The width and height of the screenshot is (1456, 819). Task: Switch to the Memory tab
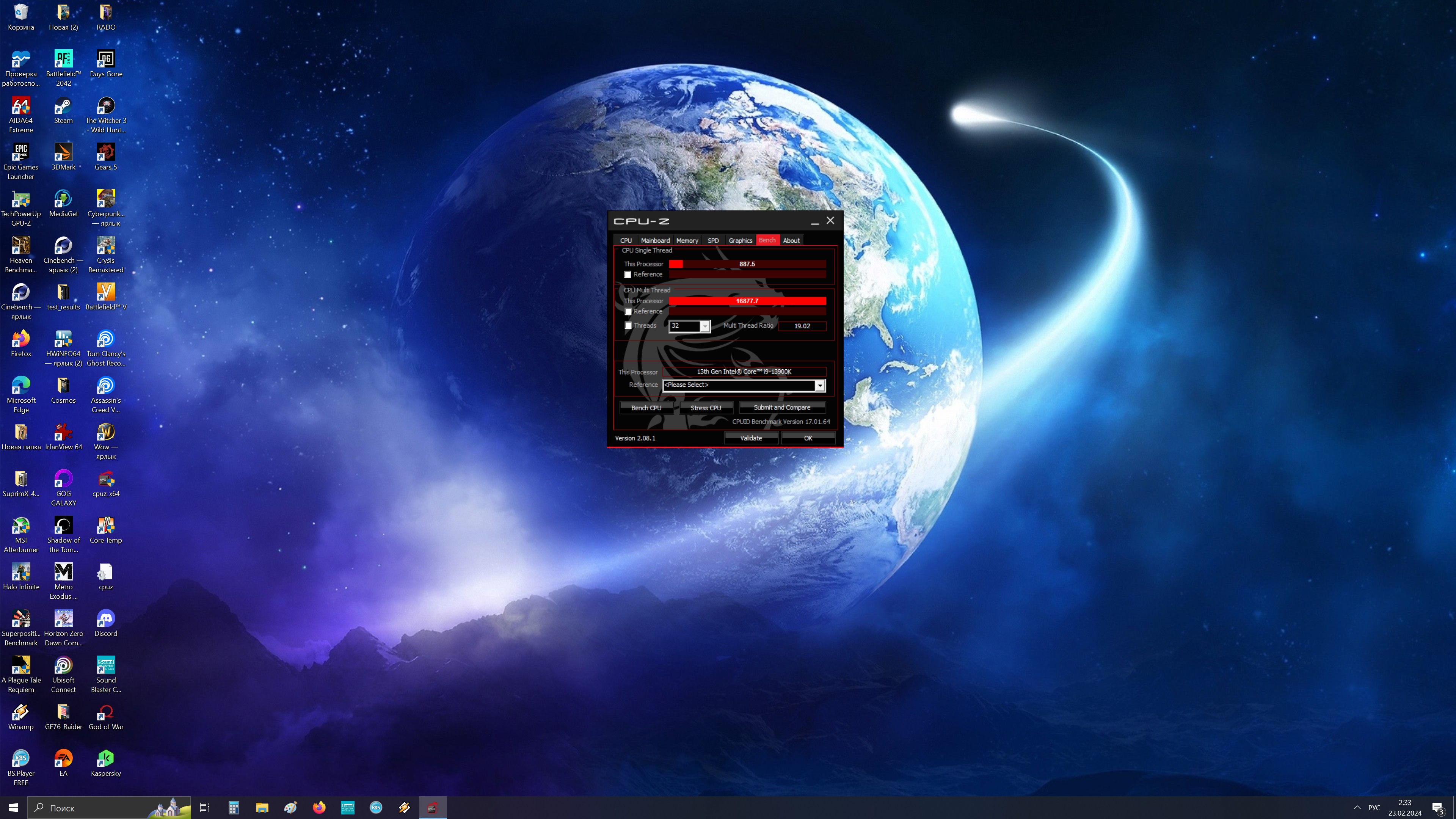(x=687, y=241)
